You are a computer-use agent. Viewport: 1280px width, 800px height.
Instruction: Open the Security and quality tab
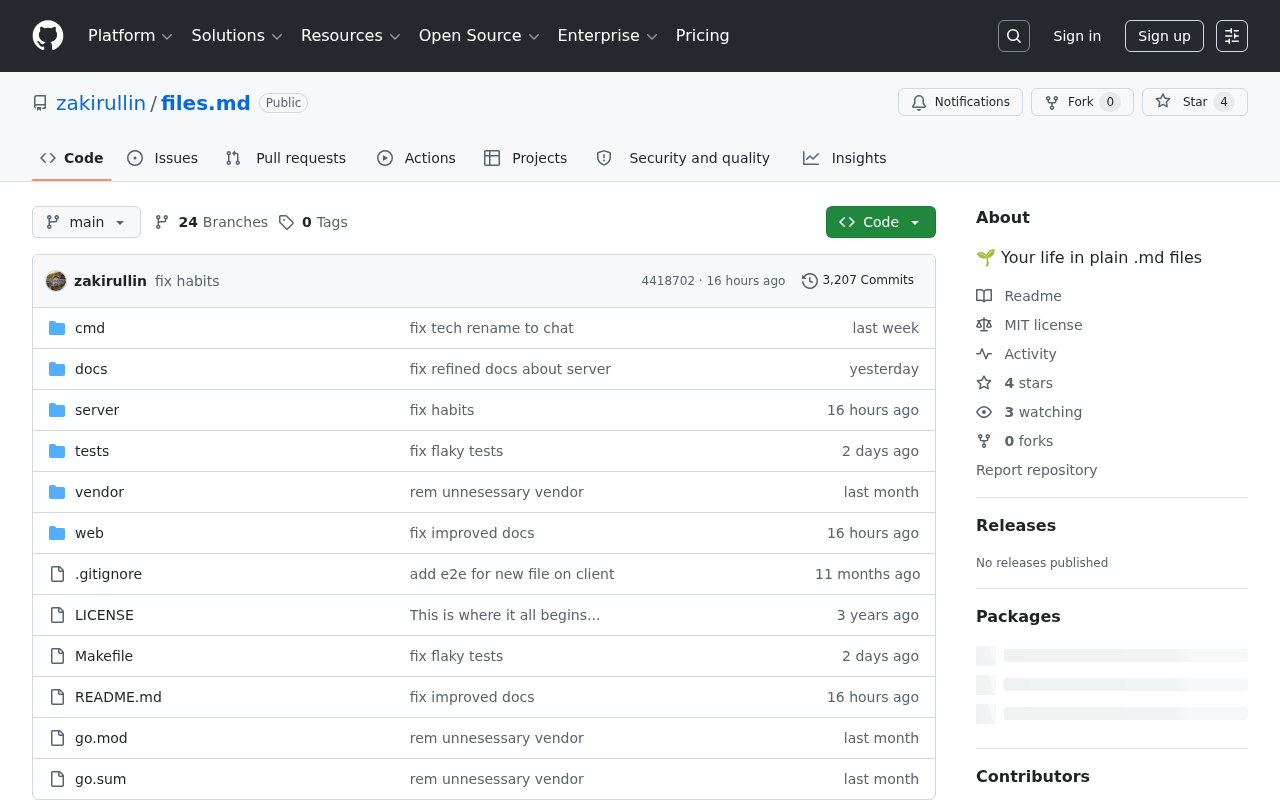(683, 158)
